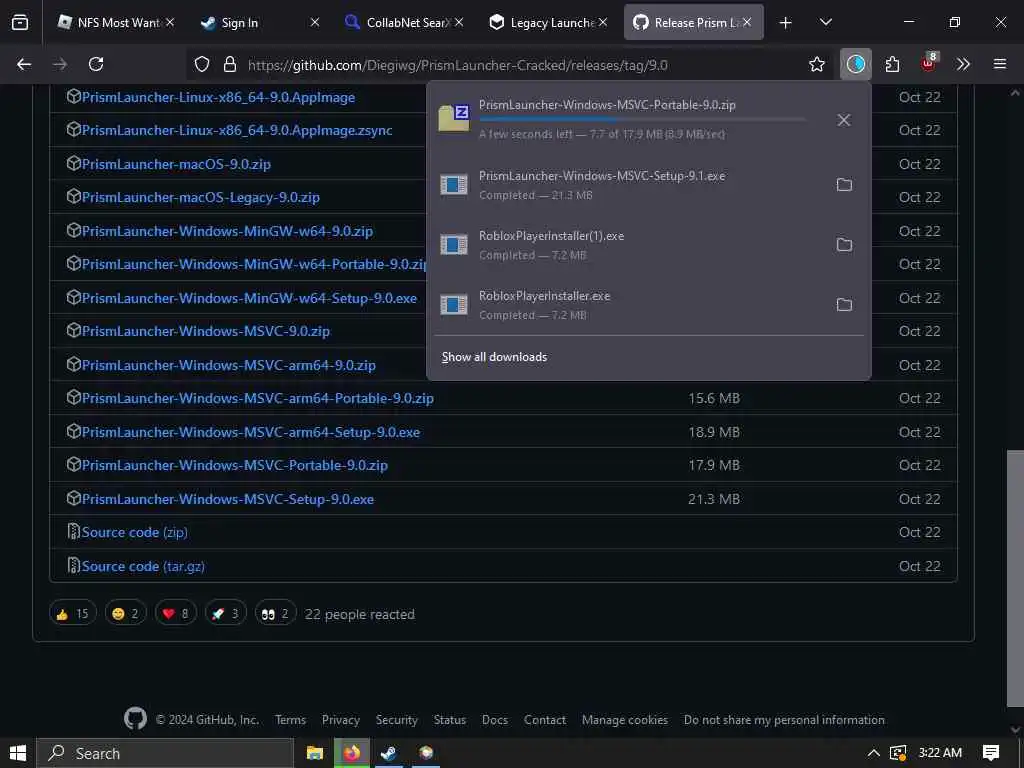Viewport: 1024px width, 768px height.
Task: Download Source code (zip)
Action: (x=135, y=532)
